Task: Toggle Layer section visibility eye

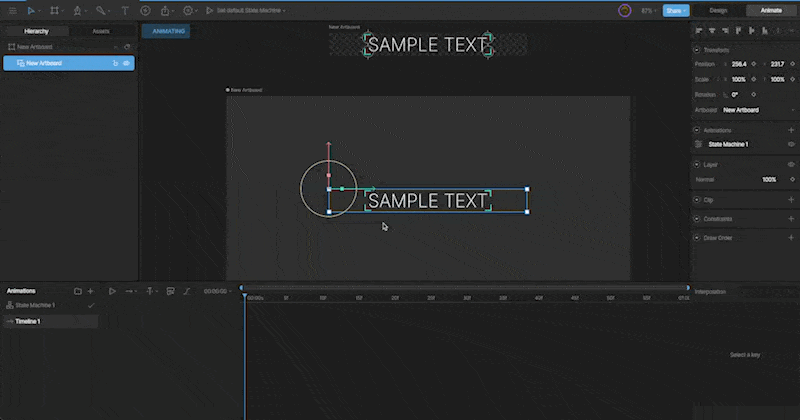Action: (x=791, y=164)
